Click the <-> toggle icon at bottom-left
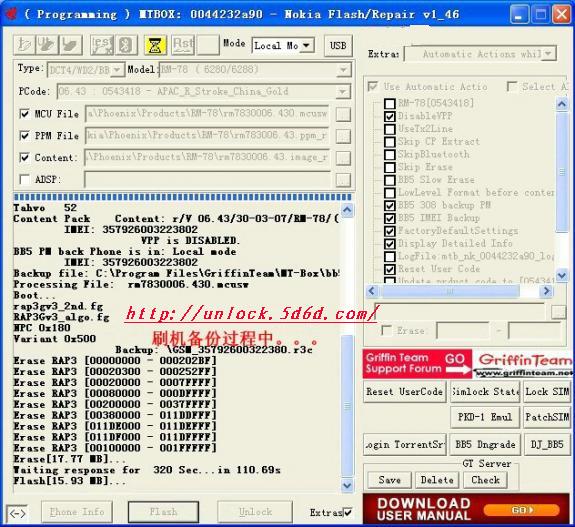This screenshot has height=527, width=575. [17, 513]
